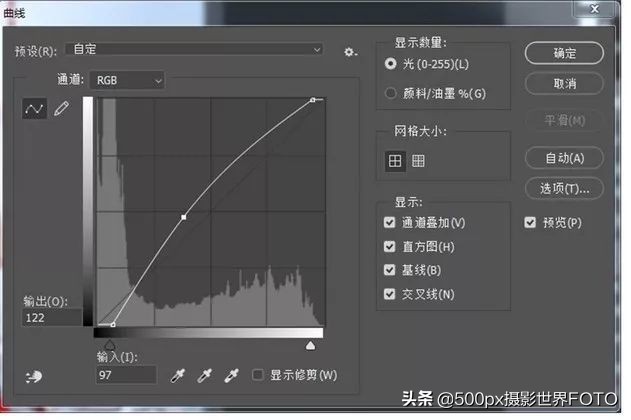Screen dimensions: 631x420
Task: Click the 输出 value field showing 122
Action: click(52, 318)
